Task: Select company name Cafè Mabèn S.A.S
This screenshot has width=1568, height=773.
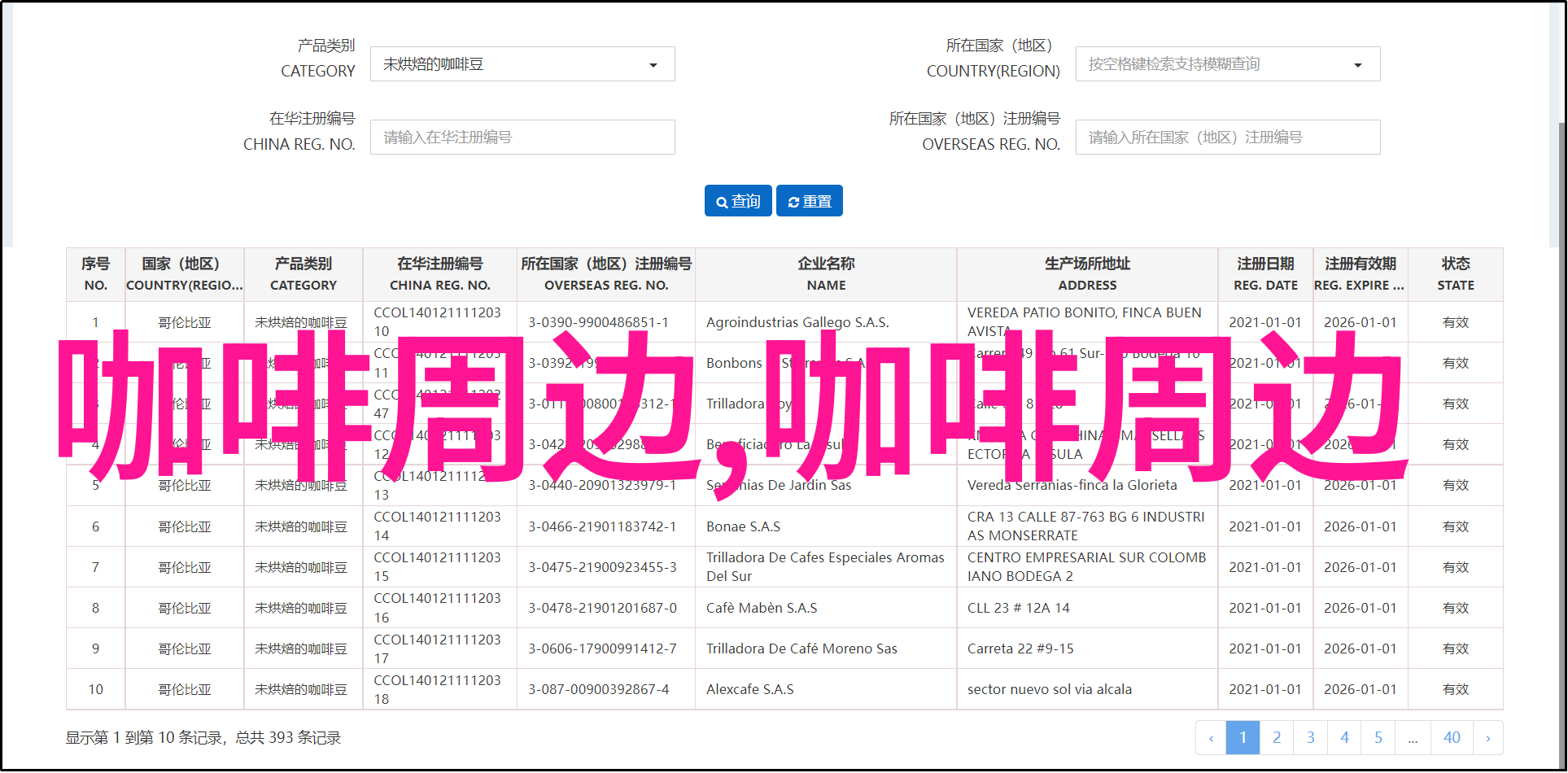Action: 762,608
